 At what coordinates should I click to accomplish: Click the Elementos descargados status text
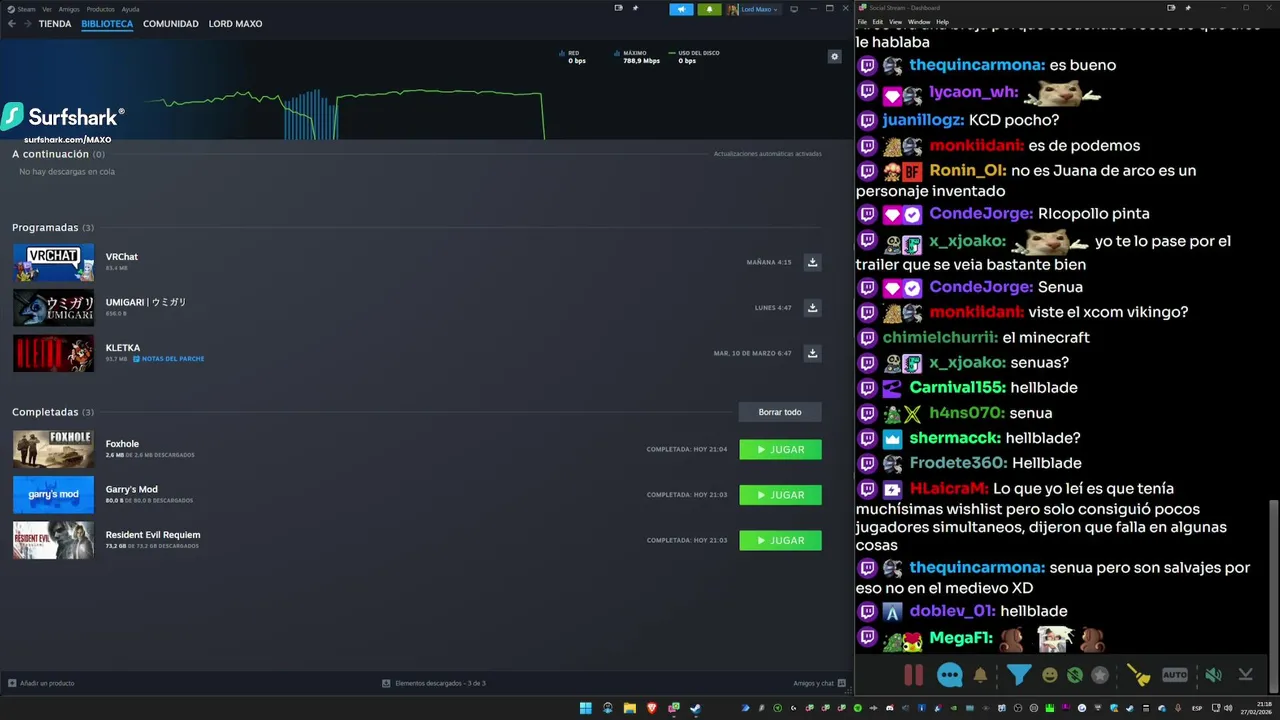click(x=439, y=683)
